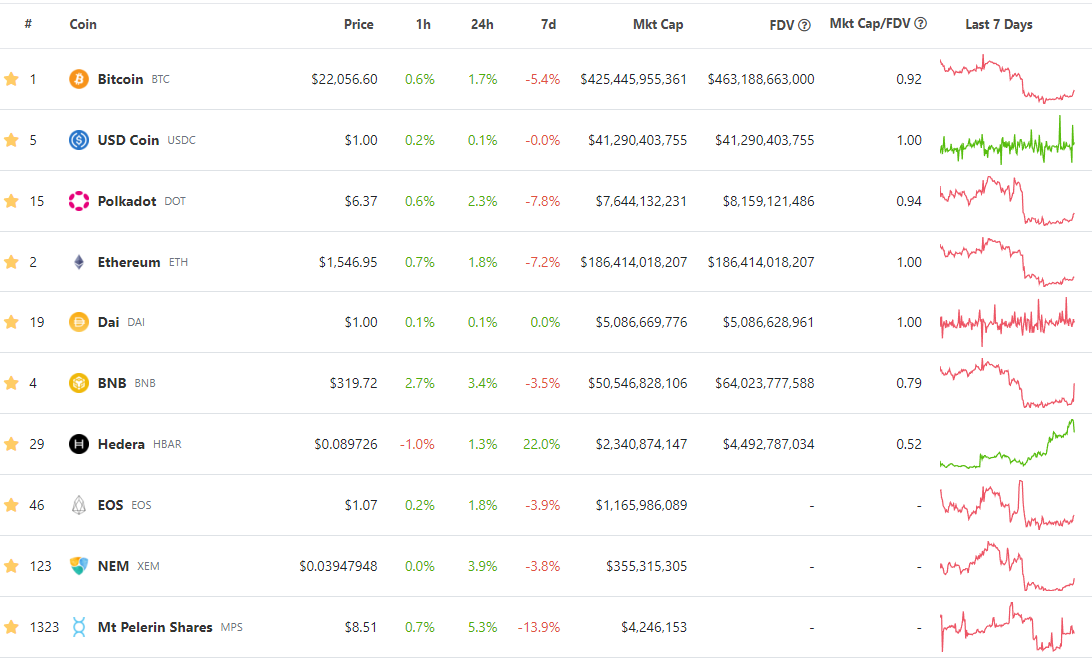Open the Mt Pelerin Shares page link

click(x=155, y=627)
